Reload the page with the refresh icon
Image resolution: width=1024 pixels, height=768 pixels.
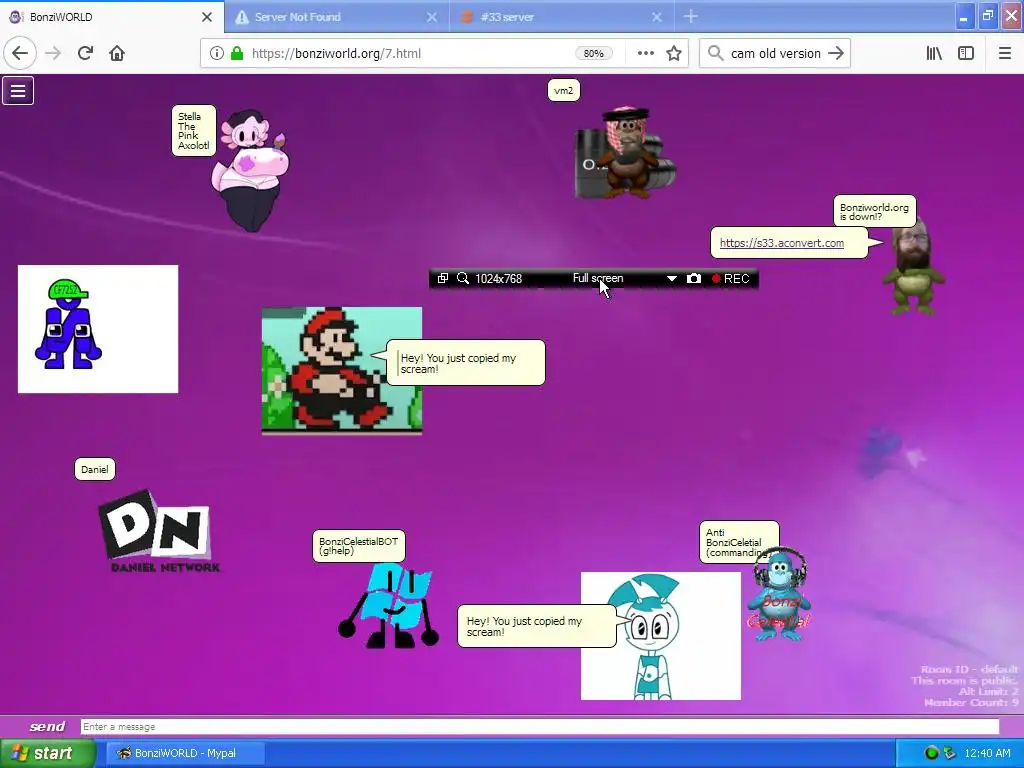tap(85, 53)
